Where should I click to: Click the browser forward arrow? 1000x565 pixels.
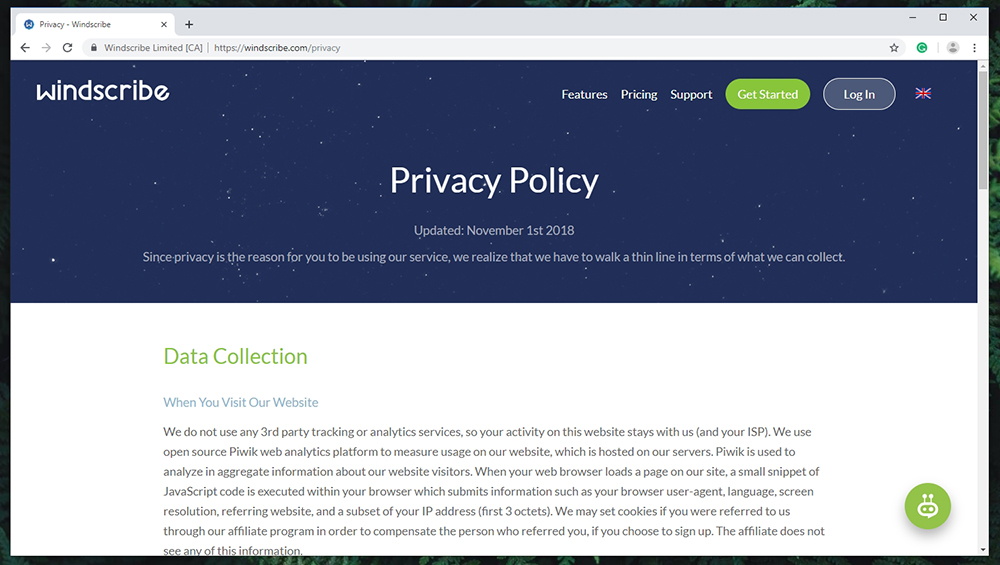coord(46,48)
